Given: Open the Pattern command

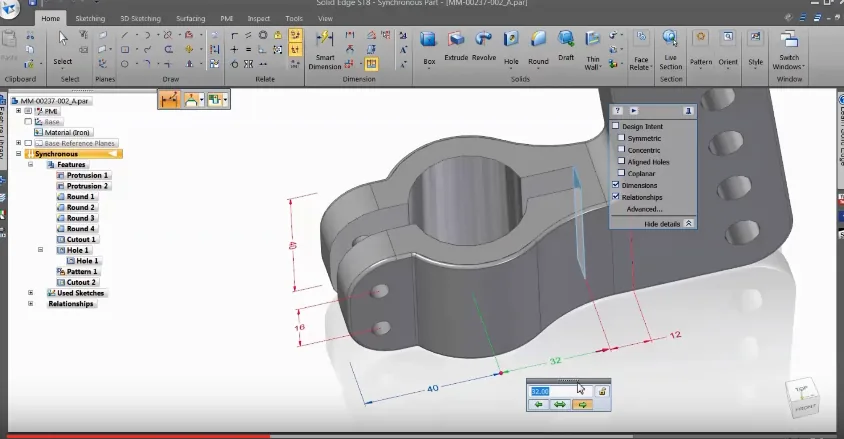Looking at the screenshot, I should tap(701, 49).
